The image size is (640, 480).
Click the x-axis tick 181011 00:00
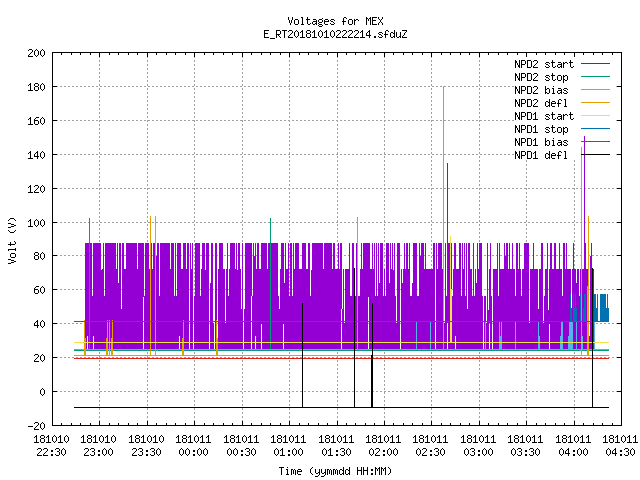193,446
